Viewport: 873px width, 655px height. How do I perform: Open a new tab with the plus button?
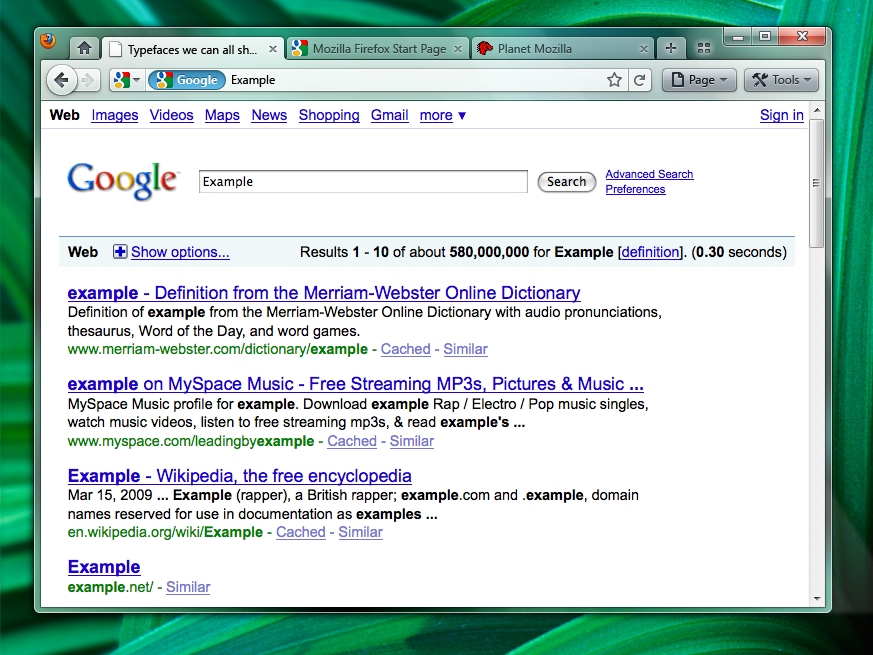pos(671,47)
